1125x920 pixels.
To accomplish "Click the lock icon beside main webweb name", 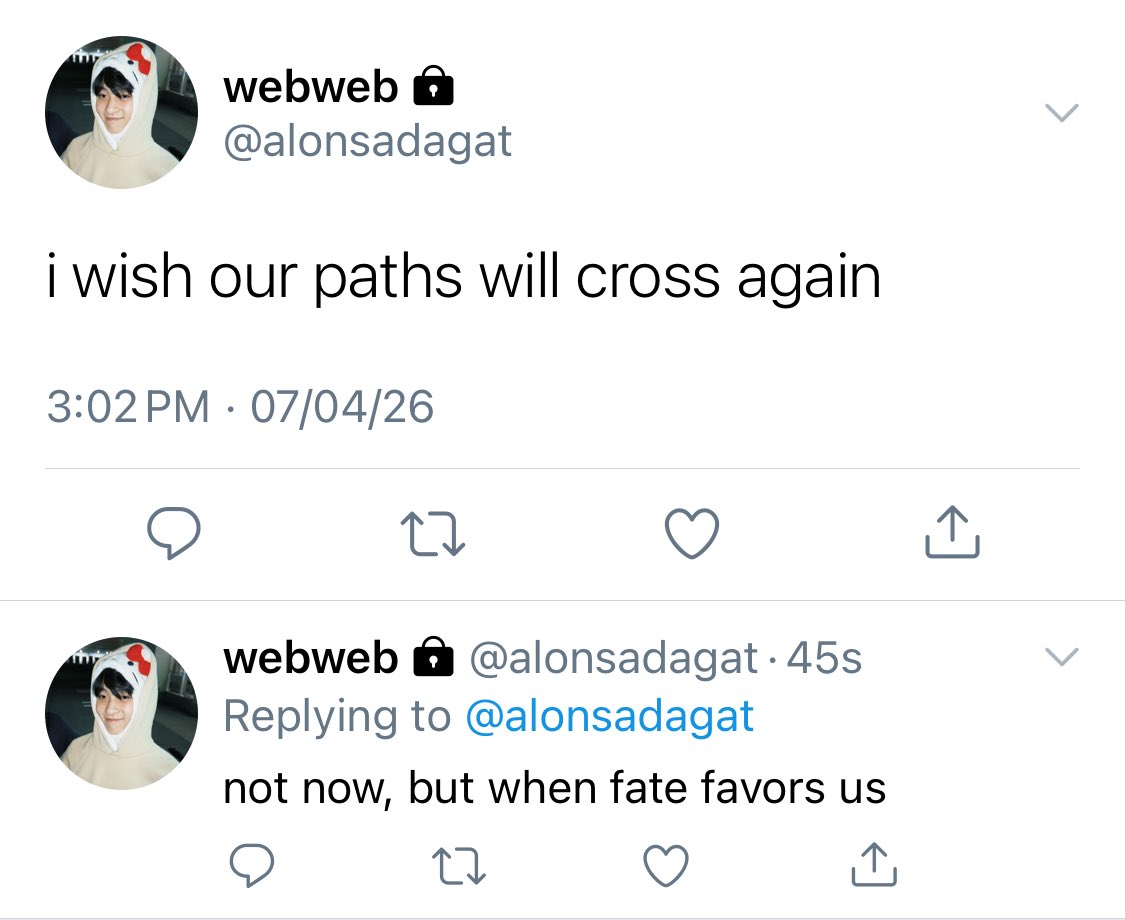I will click(x=433, y=85).
